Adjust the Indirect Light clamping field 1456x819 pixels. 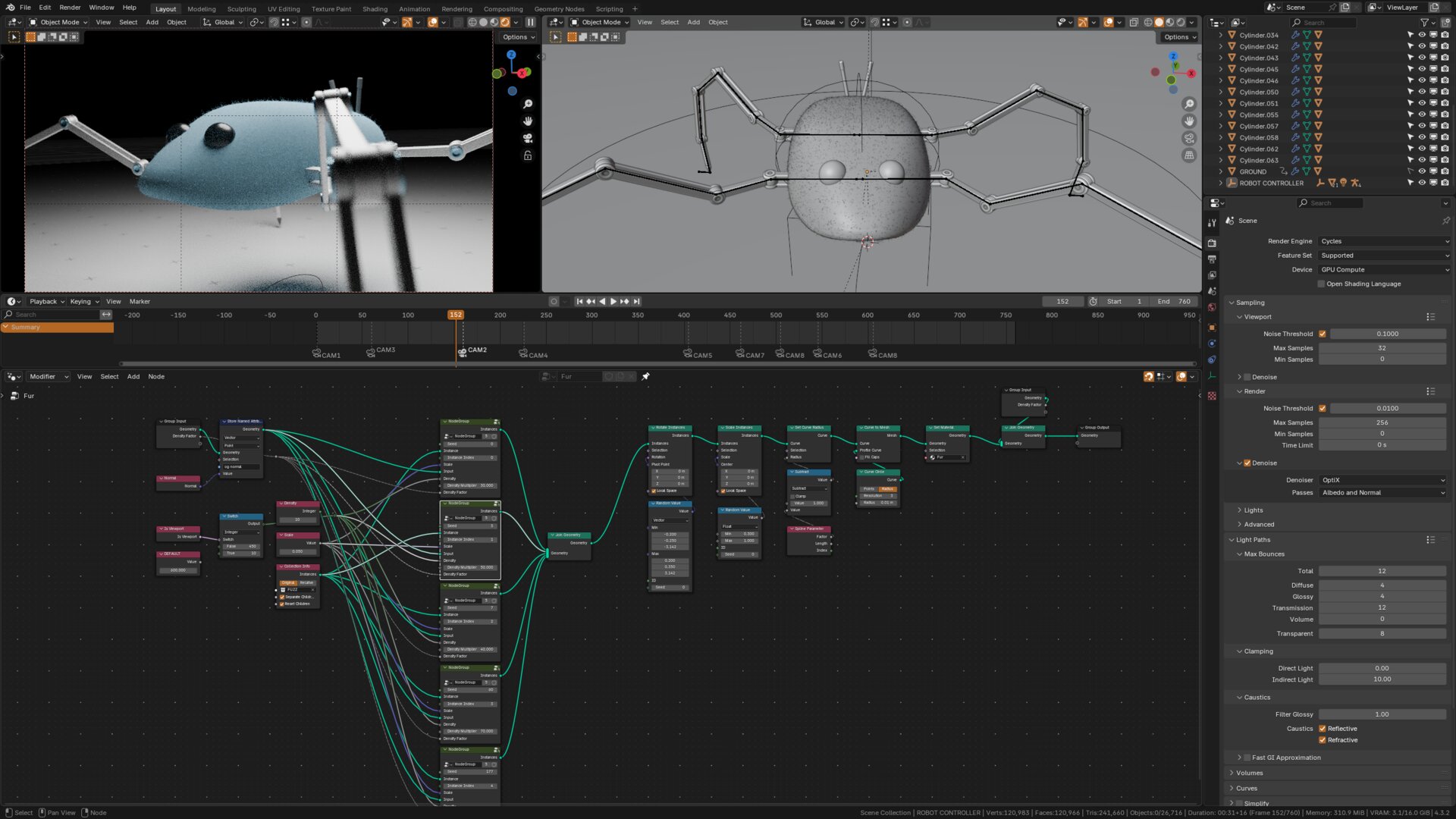pos(1382,679)
